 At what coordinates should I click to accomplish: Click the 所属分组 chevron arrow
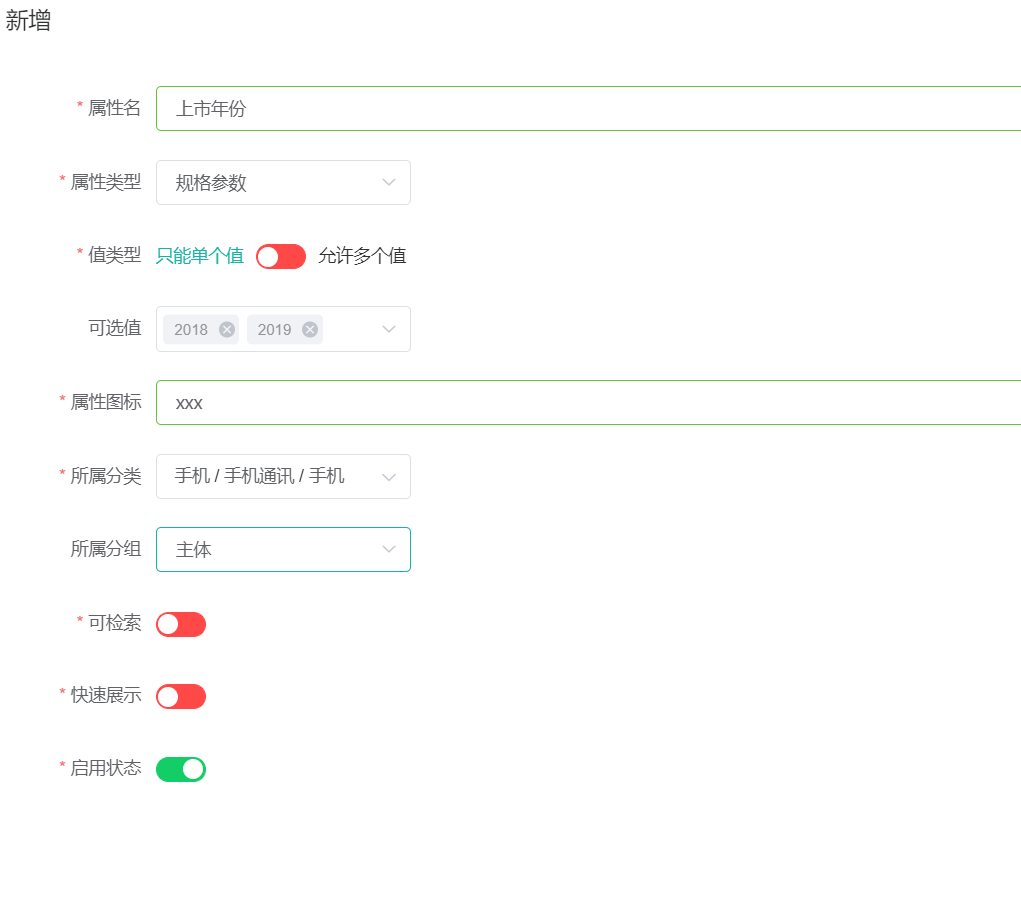coord(389,549)
